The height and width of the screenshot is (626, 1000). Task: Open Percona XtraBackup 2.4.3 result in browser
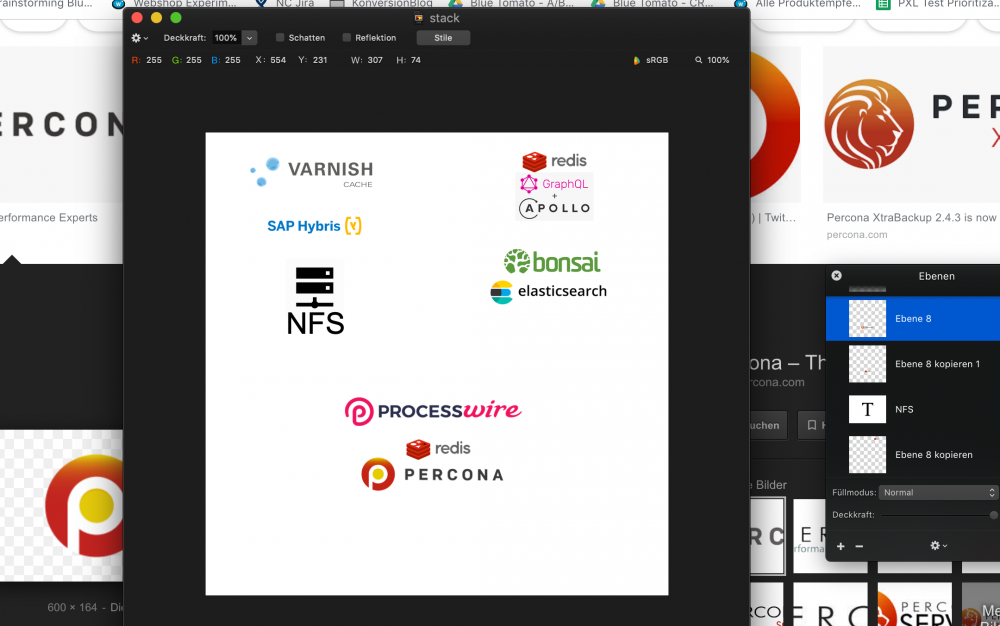pyautogui.click(x=913, y=217)
